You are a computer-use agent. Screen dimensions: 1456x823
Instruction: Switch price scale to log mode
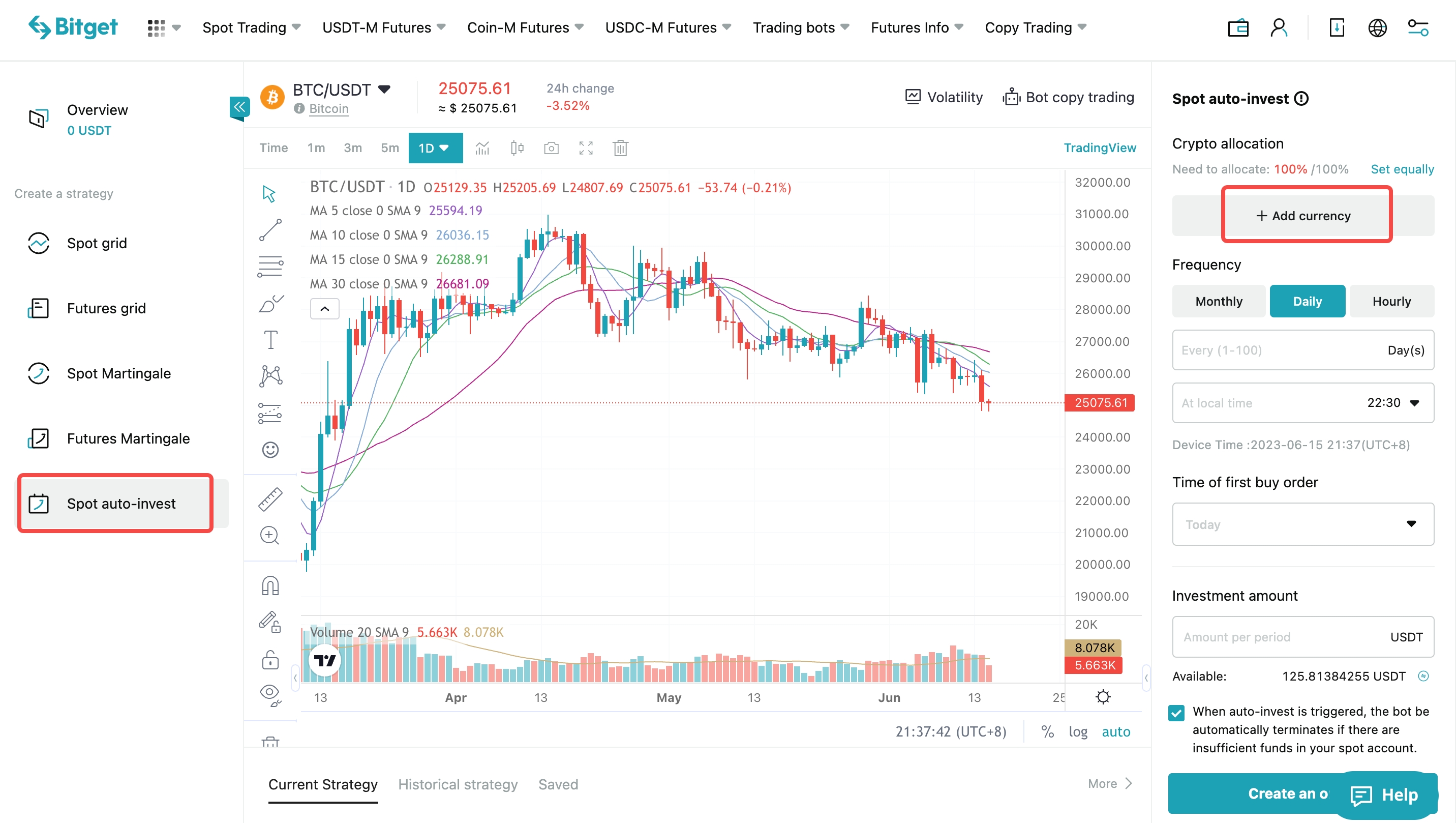click(x=1078, y=731)
